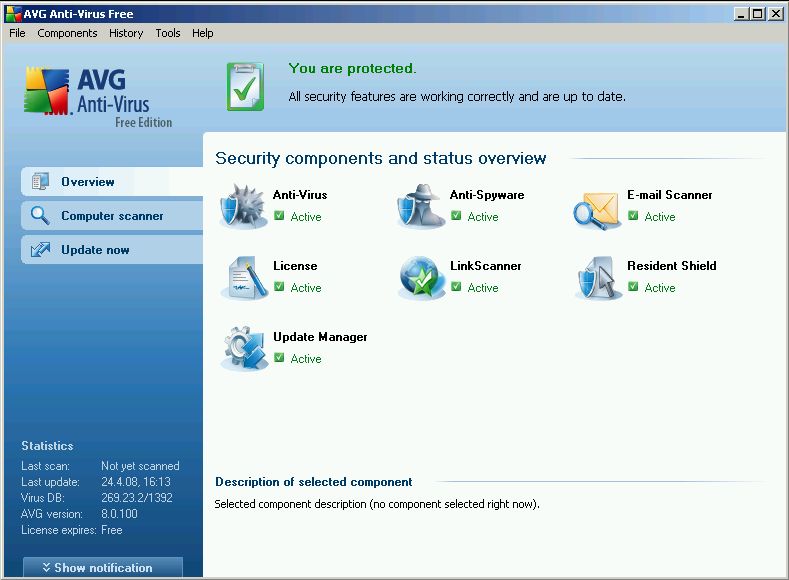Close the AVG Anti-Virus Free window
This screenshot has height=580, width=789.
coord(775,14)
